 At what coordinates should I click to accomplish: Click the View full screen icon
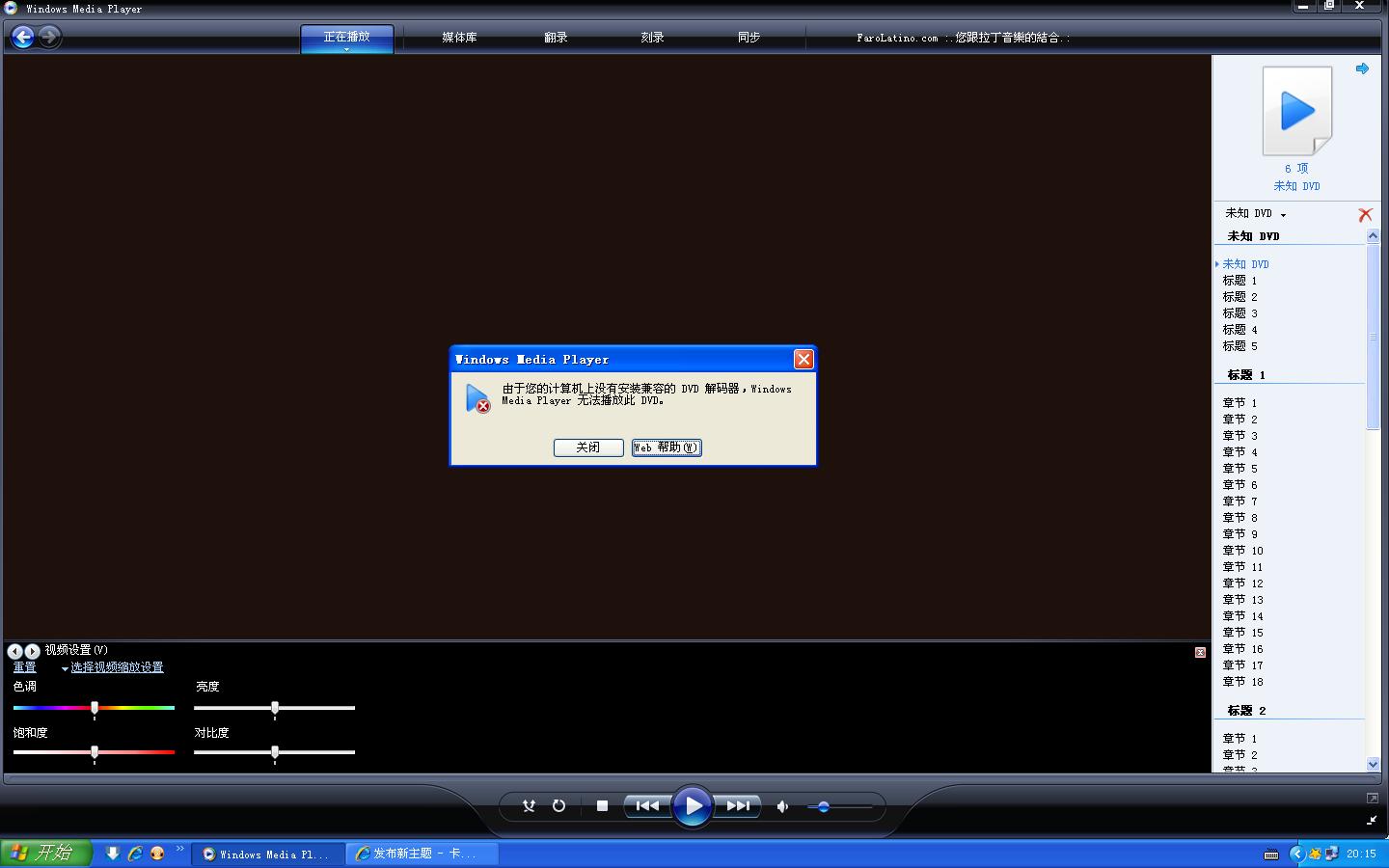coord(1373,799)
